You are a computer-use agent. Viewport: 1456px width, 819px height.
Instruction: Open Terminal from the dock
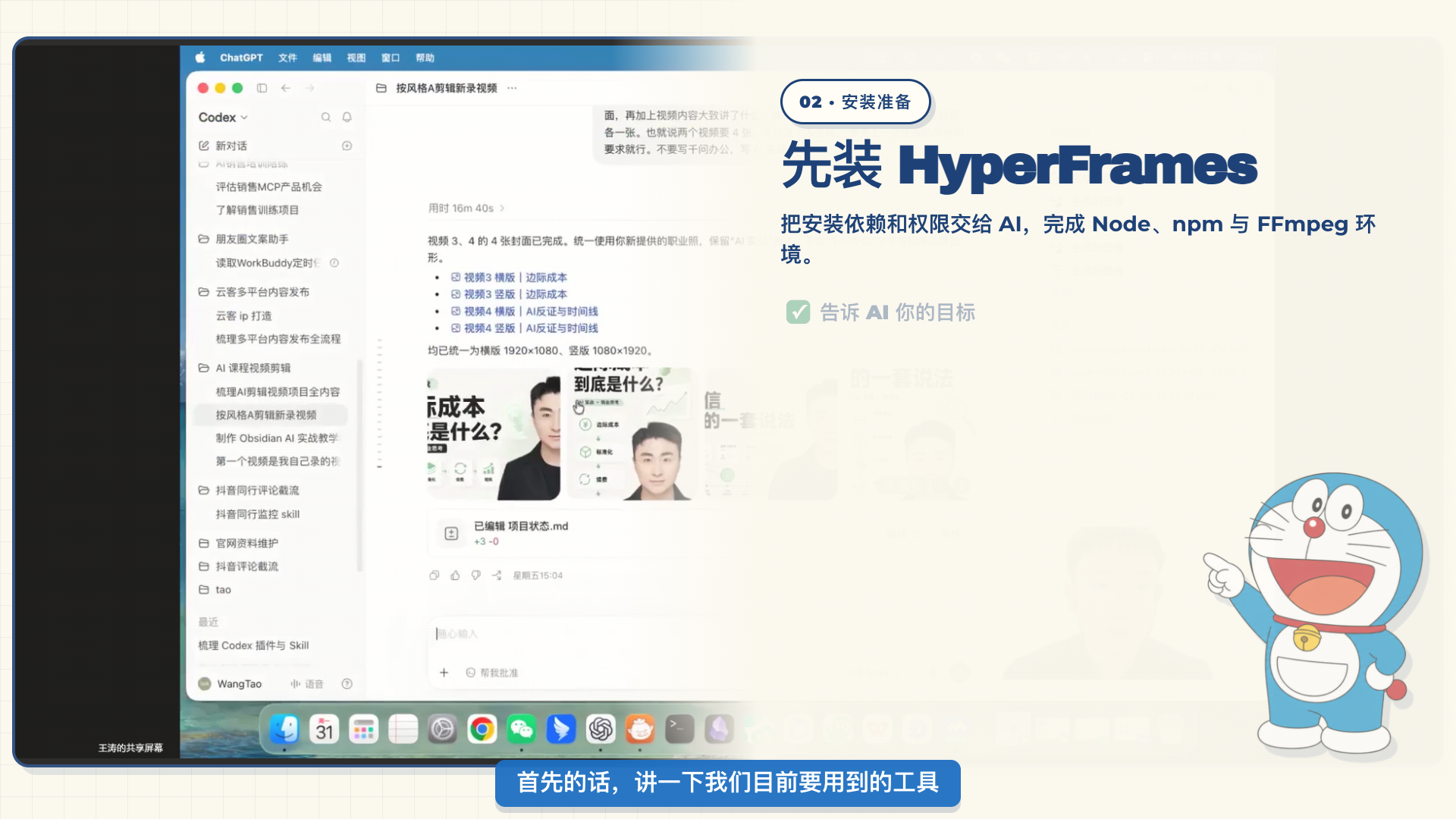pyautogui.click(x=679, y=730)
